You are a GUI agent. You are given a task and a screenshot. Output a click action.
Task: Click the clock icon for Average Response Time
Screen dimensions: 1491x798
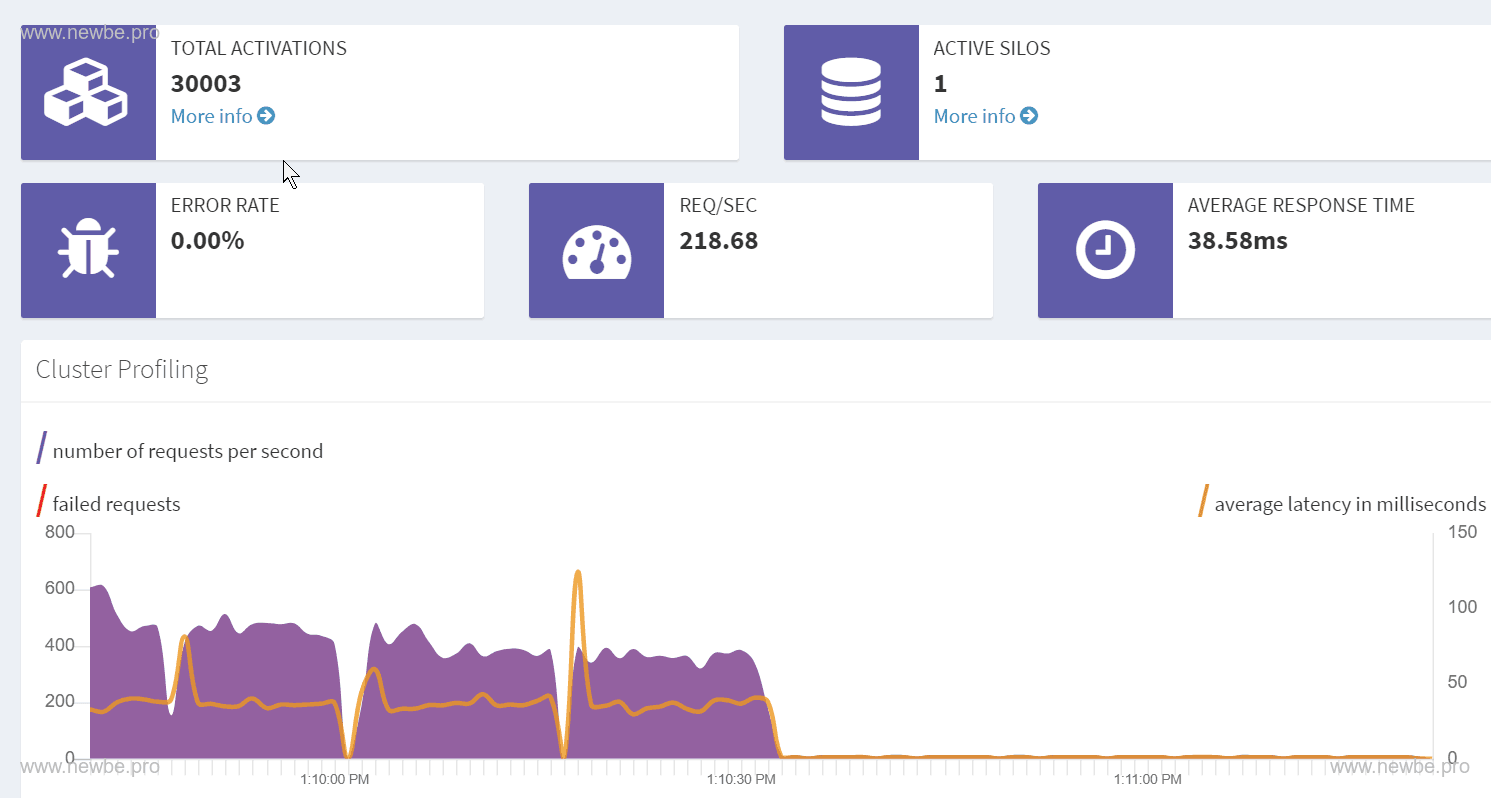click(1105, 250)
